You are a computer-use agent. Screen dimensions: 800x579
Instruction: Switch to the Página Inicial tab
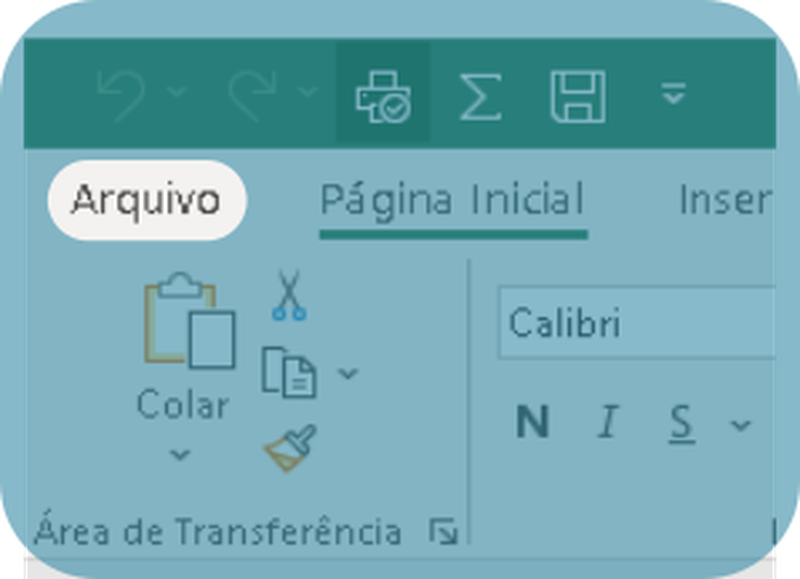(x=453, y=200)
